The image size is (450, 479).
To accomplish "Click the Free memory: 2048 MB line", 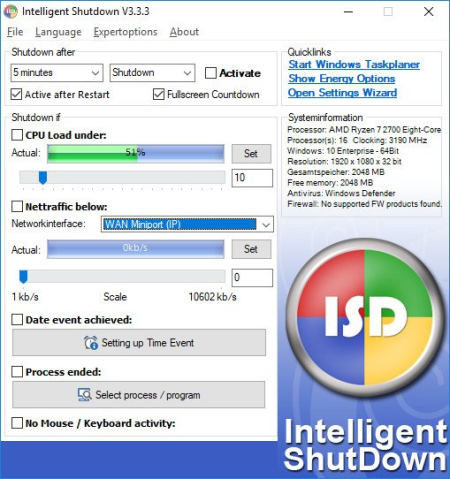I will click(330, 182).
